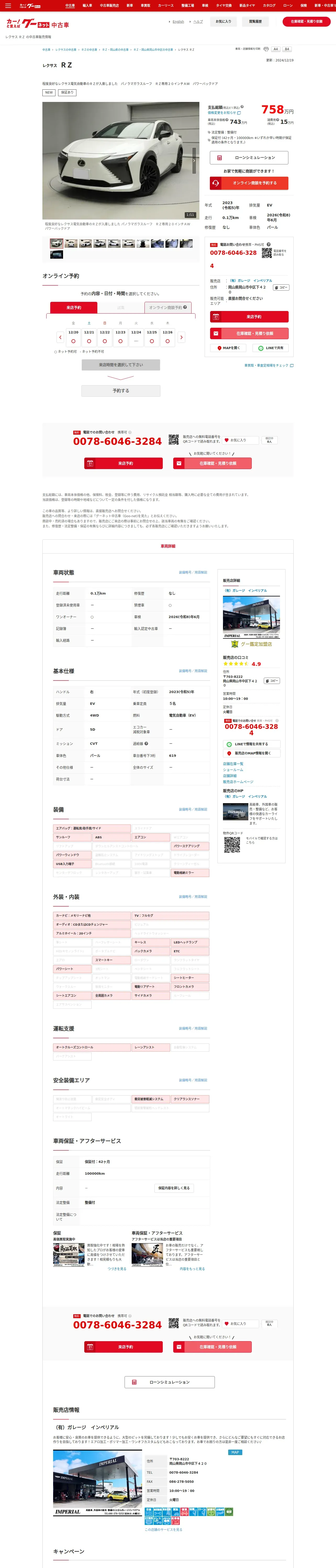Click the MAP button in 販売店情報

[235, 1452]
